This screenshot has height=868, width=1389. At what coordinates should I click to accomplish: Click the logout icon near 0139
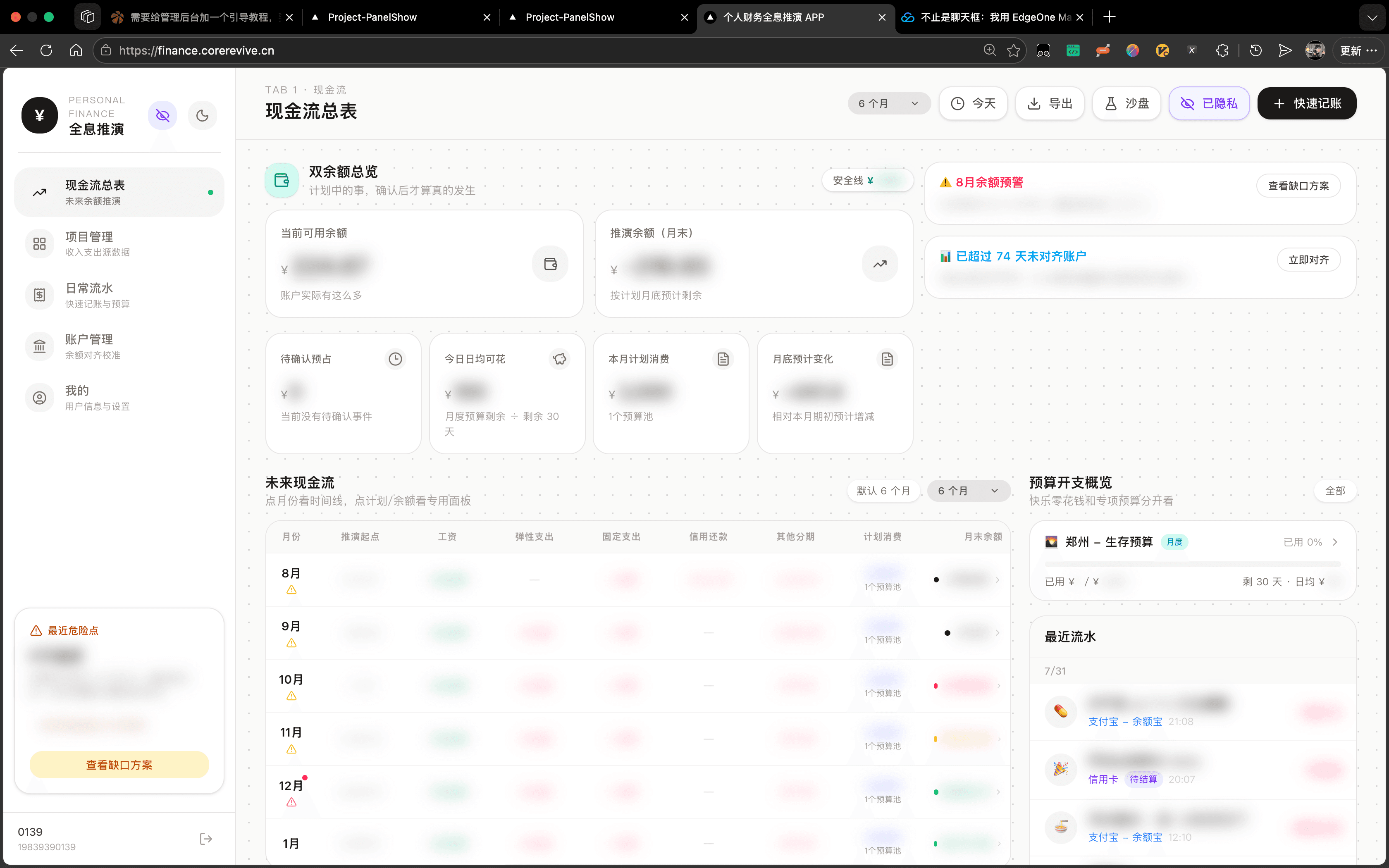point(206,839)
